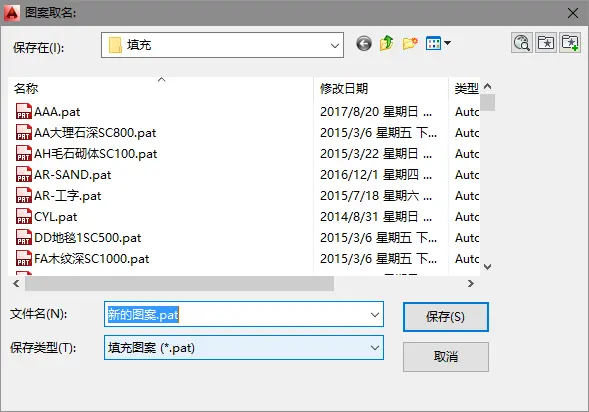
Task: Sort files by 修改日期 column
Action: [344, 89]
